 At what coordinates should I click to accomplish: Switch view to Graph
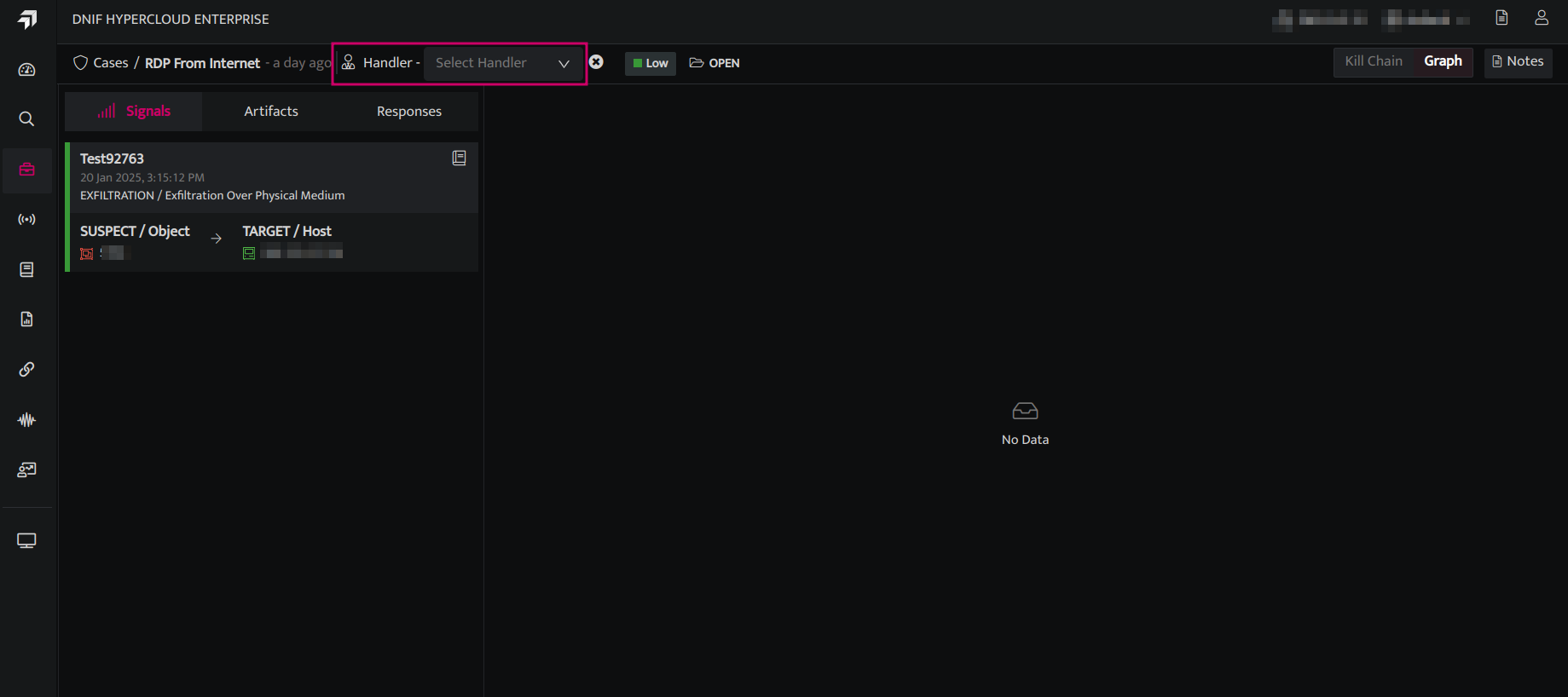coord(1443,61)
